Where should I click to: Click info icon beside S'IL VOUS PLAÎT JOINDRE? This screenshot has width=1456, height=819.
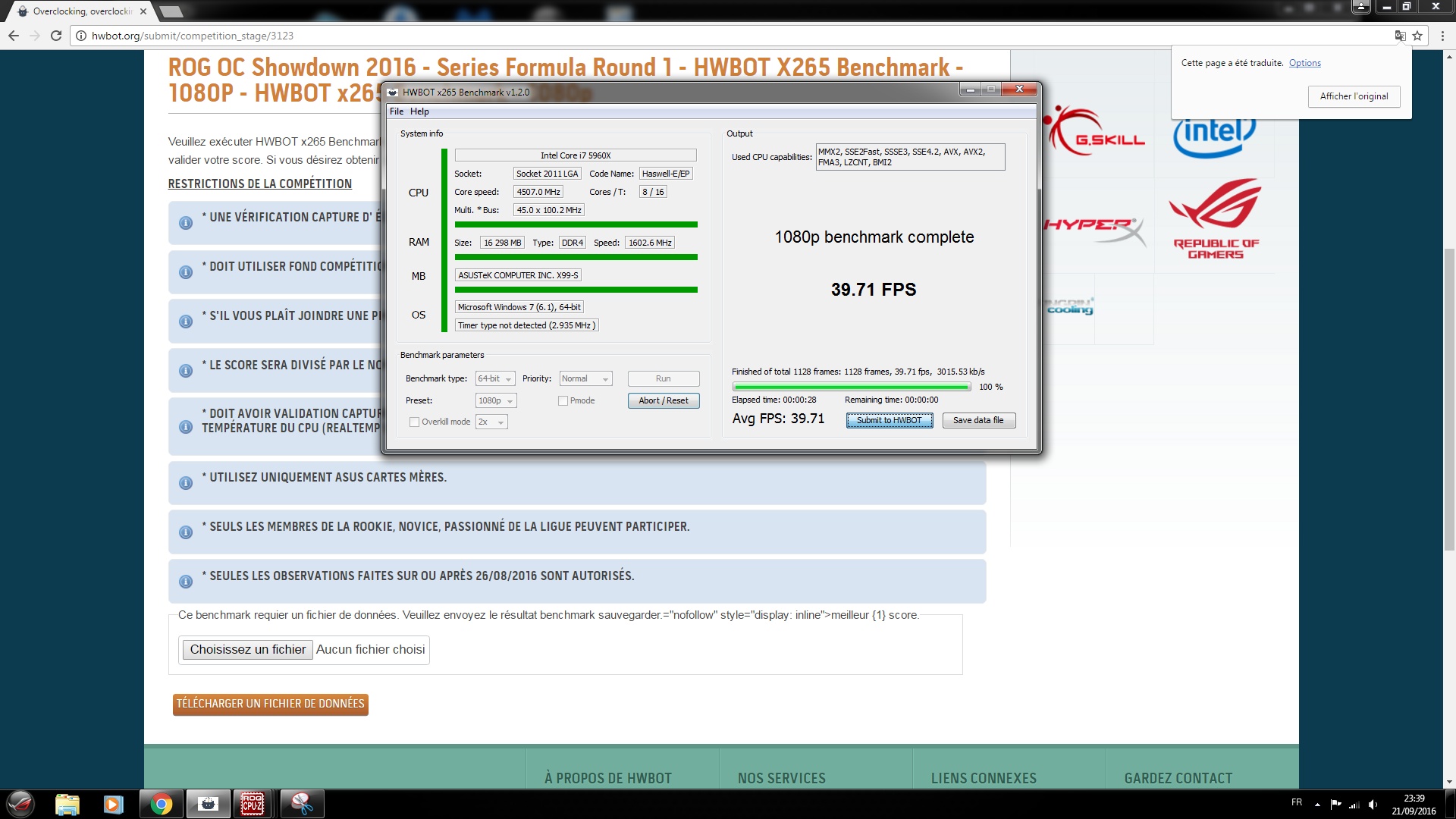pos(185,322)
